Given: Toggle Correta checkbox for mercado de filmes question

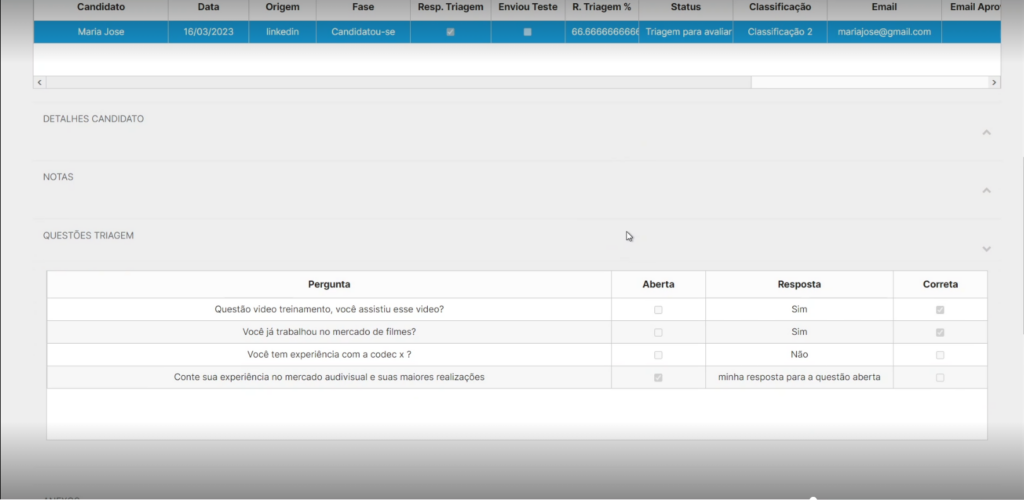Looking at the screenshot, I should [x=940, y=332].
